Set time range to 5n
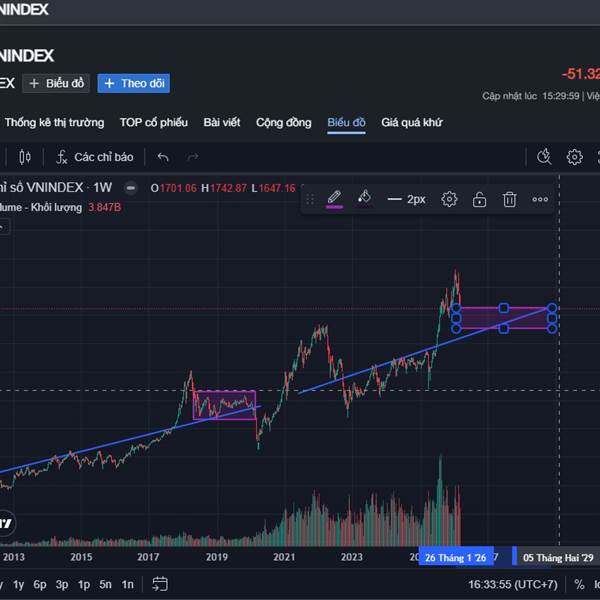 (x=105, y=584)
